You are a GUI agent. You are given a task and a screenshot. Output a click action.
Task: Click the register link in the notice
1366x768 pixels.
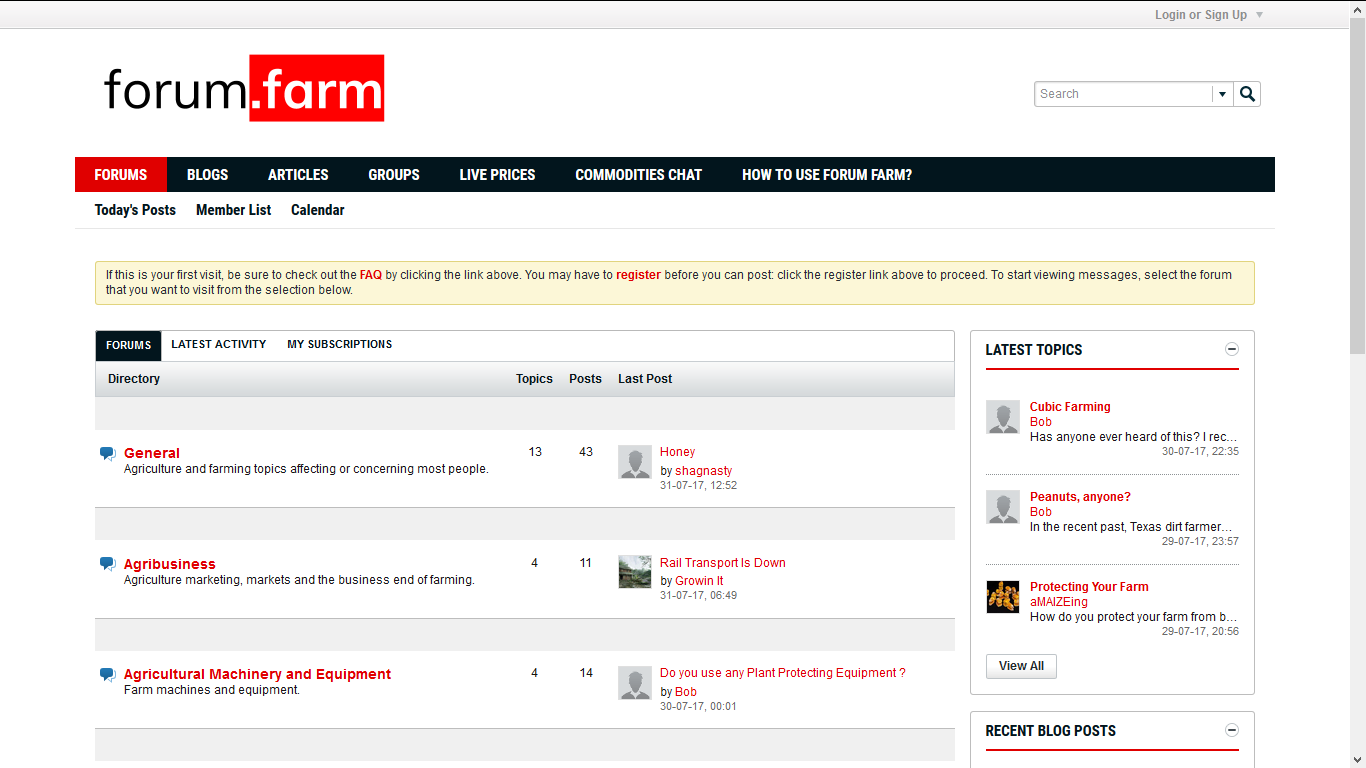(x=638, y=275)
